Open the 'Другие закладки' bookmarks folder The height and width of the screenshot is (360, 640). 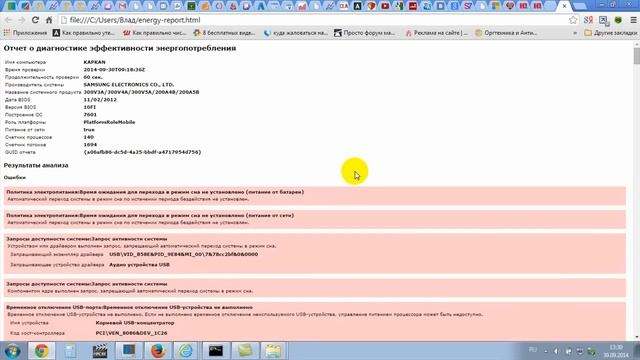[x=611, y=33]
